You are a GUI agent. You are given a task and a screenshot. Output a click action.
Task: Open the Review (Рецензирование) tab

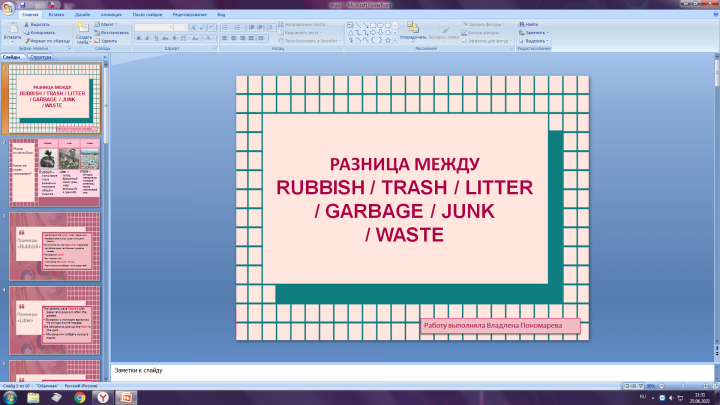click(190, 15)
